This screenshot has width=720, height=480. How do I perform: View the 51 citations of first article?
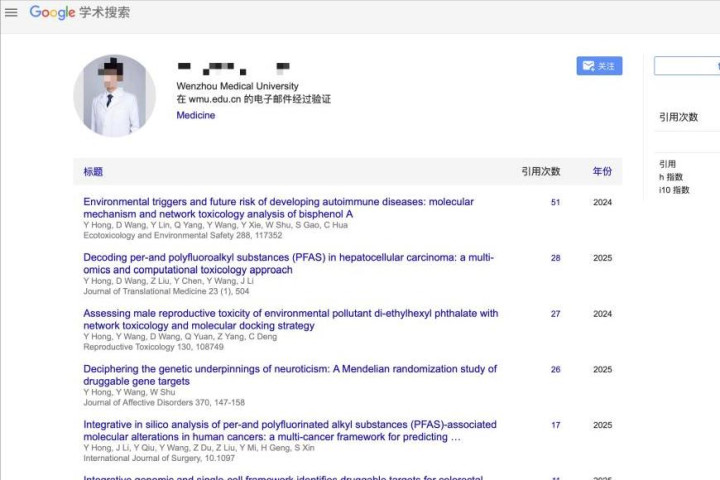tap(555, 202)
